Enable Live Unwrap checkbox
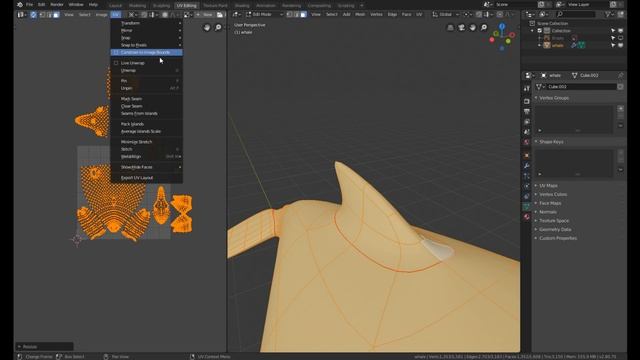The image size is (640, 360). click(x=116, y=63)
